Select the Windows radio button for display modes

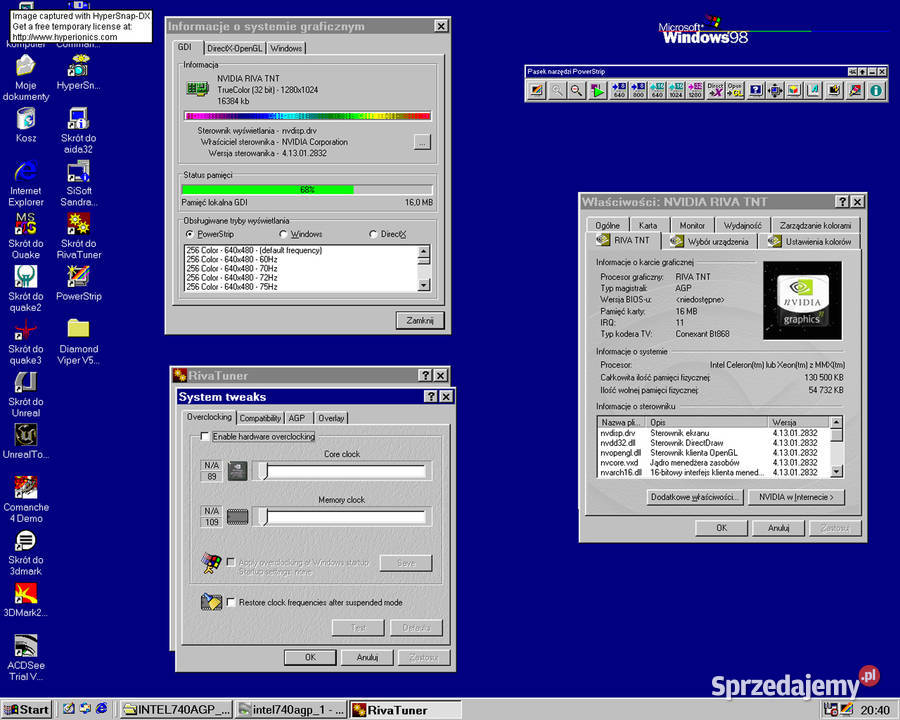pyautogui.click(x=283, y=234)
